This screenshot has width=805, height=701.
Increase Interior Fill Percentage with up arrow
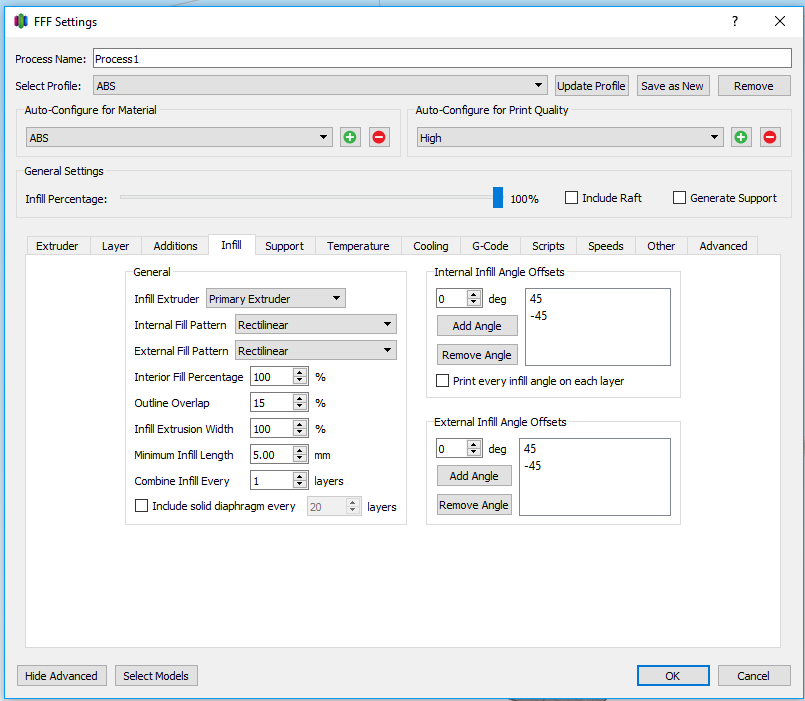click(x=300, y=372)
